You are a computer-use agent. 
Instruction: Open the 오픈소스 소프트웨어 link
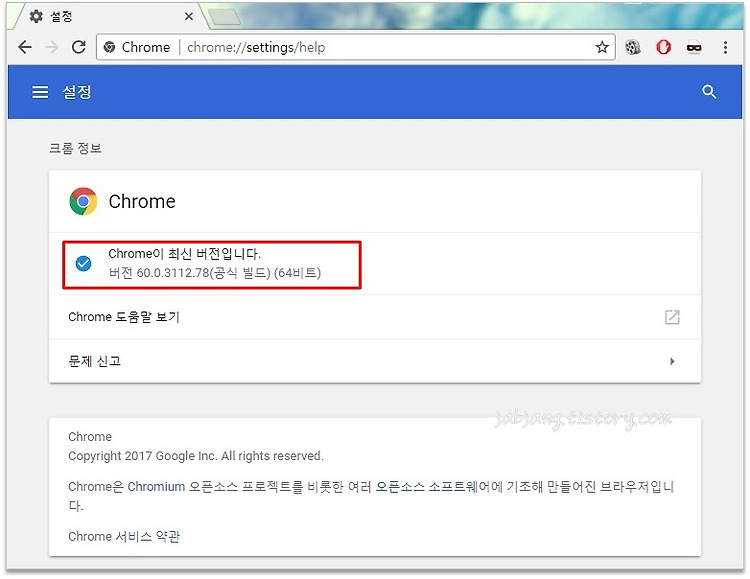coord(432,487)
